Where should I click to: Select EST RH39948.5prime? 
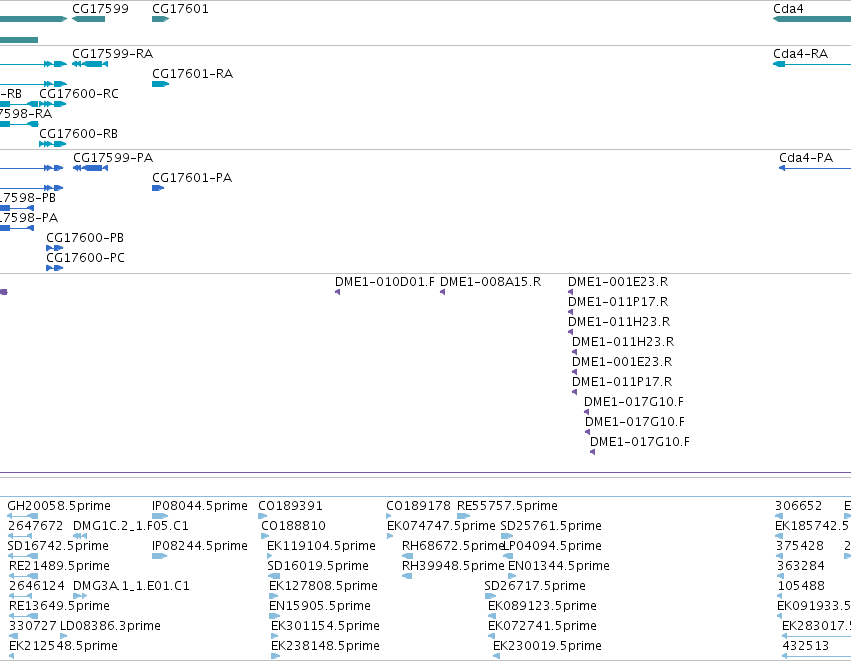pyautogui.click(x=453, y=566)
